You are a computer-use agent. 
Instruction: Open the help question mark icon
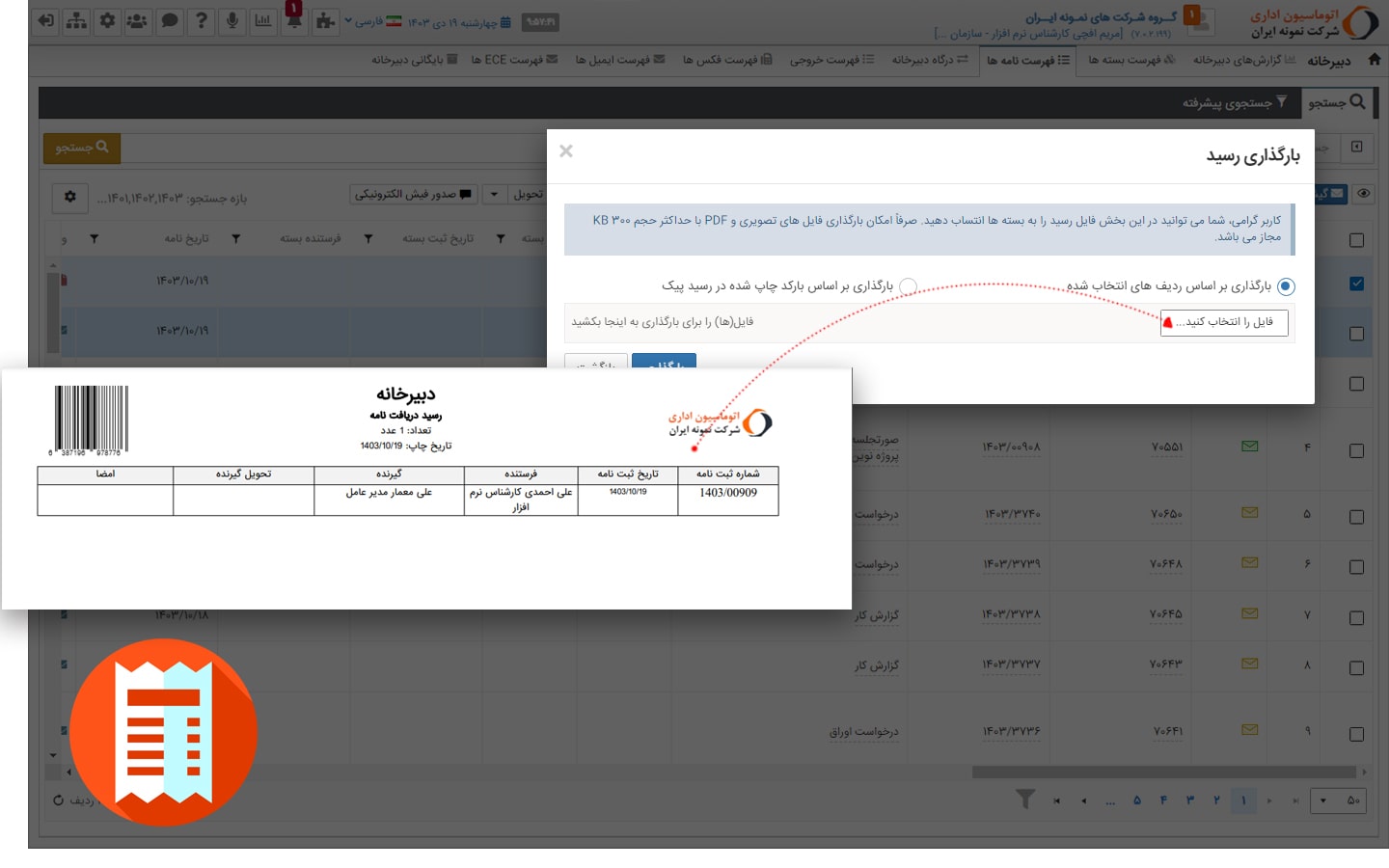point(201,20)
